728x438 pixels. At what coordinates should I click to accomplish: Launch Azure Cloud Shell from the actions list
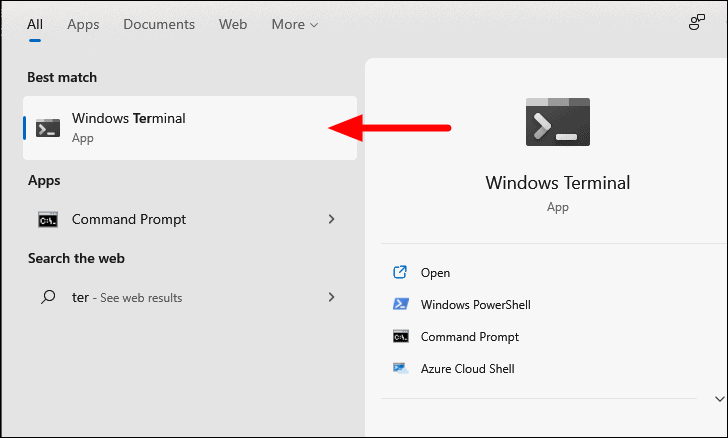coord(467,369)
